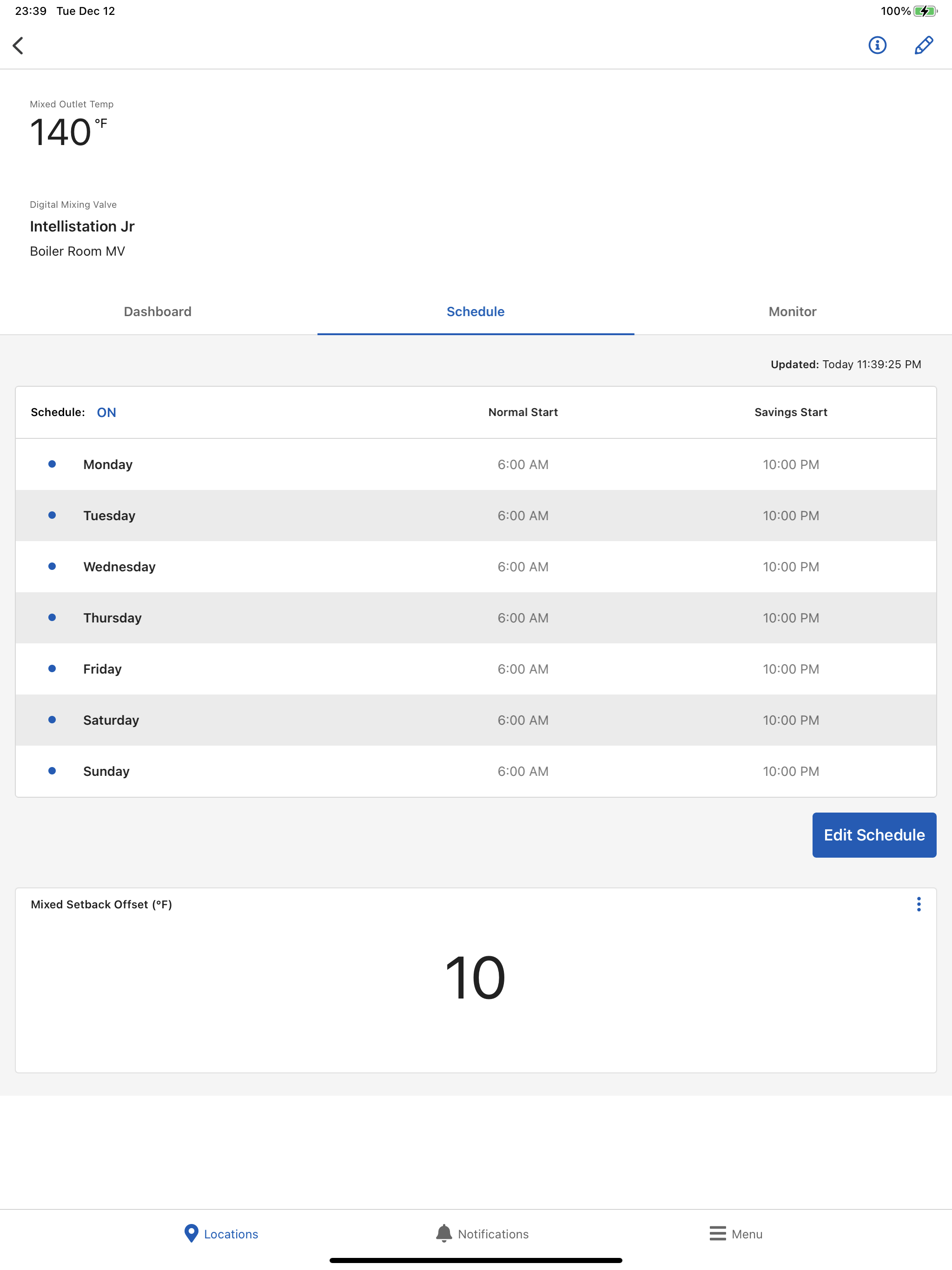This screenshot has height=1270, width=952.
Task: Click the Updated timestamp text
Action: [845, 364]
